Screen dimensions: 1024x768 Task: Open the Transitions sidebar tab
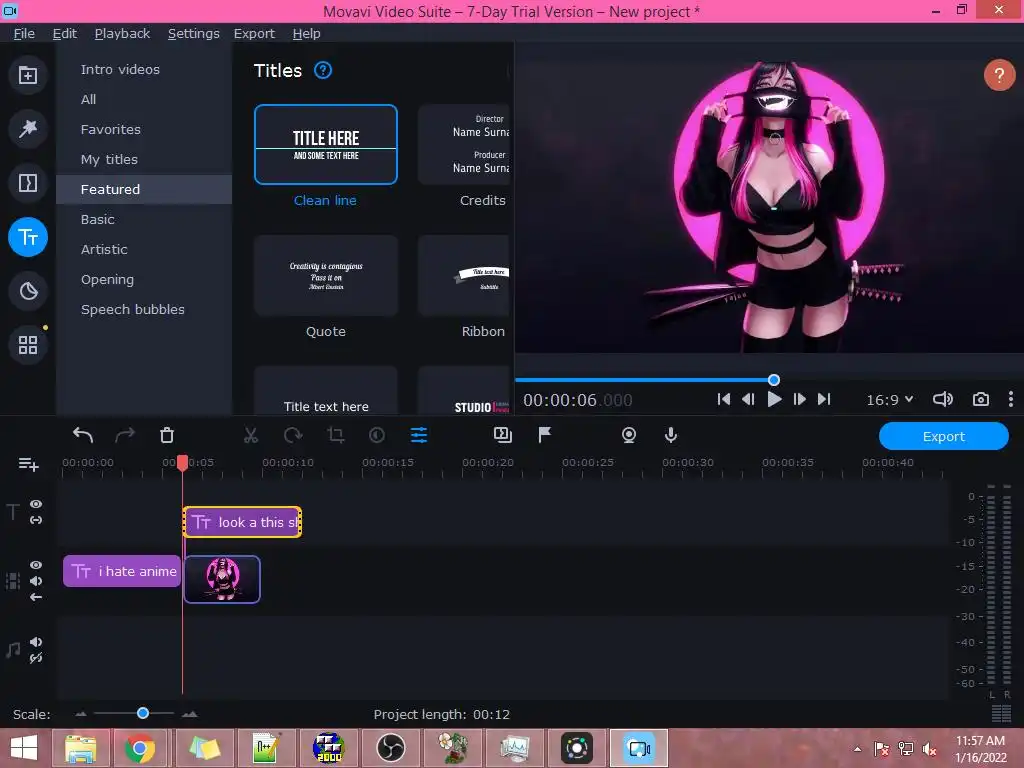27,183
